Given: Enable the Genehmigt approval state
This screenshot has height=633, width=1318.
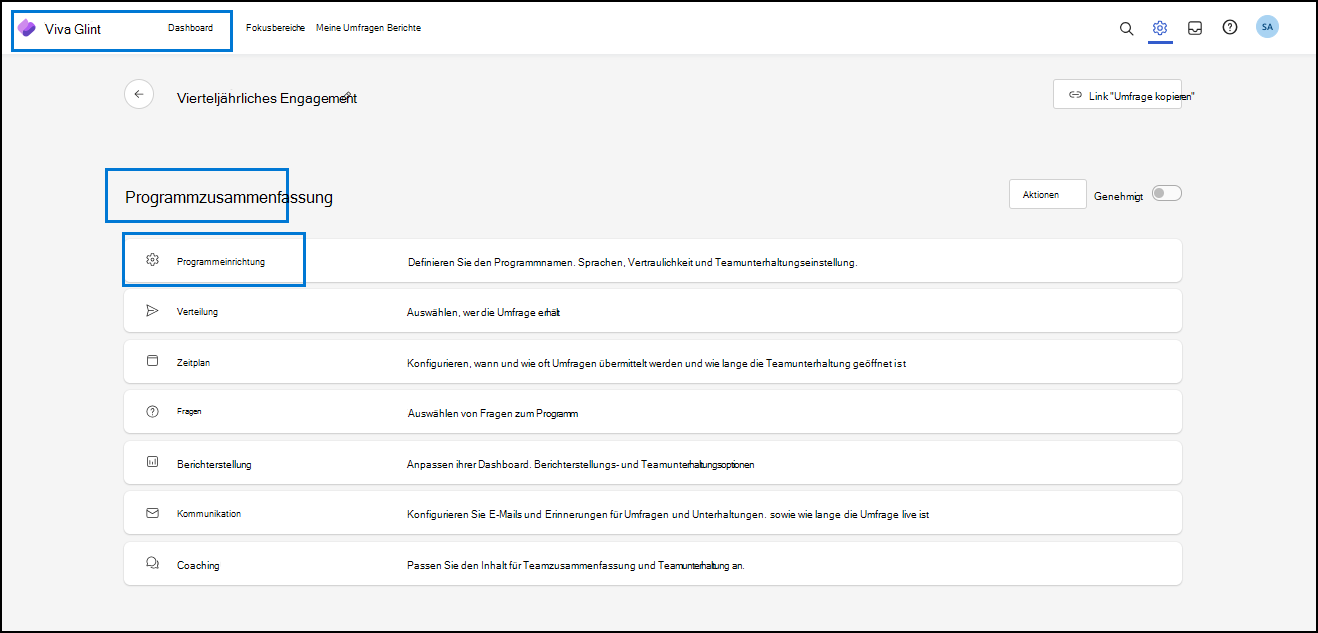Looking at the screenshot, I should (x=1166, y=193).
